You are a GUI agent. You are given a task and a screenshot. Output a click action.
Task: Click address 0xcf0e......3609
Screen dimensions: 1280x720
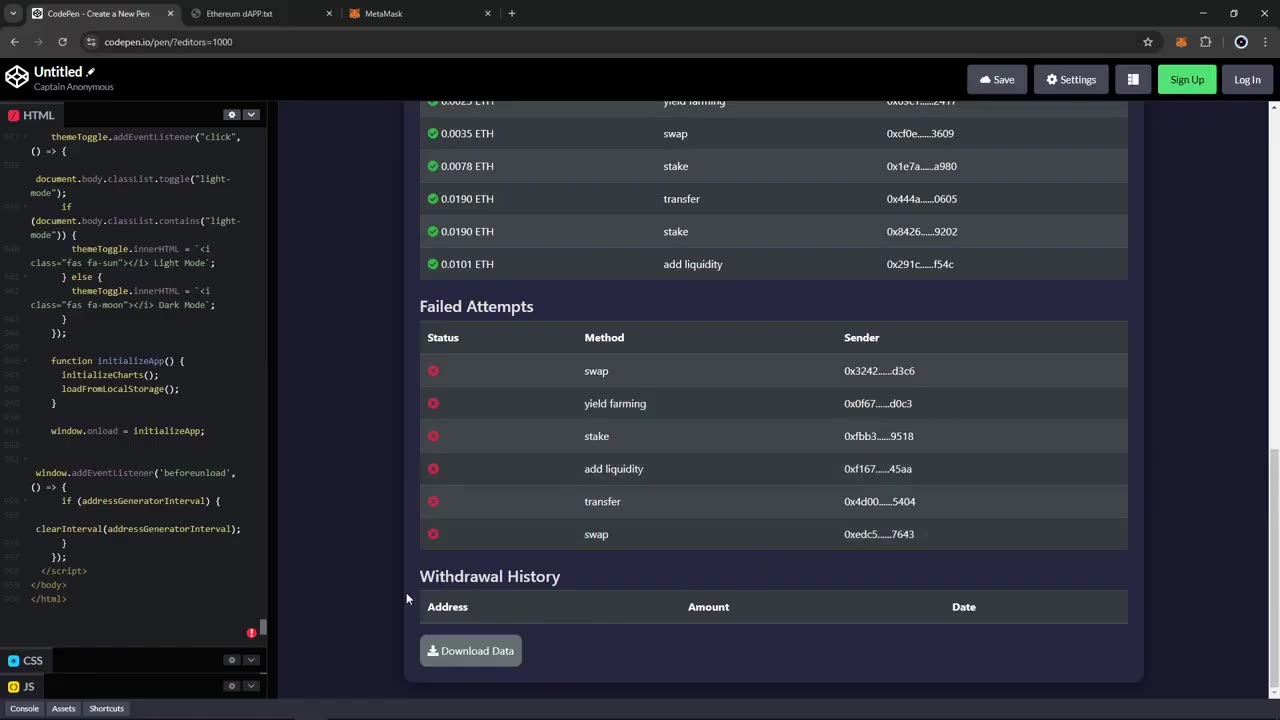click(920, 133)
